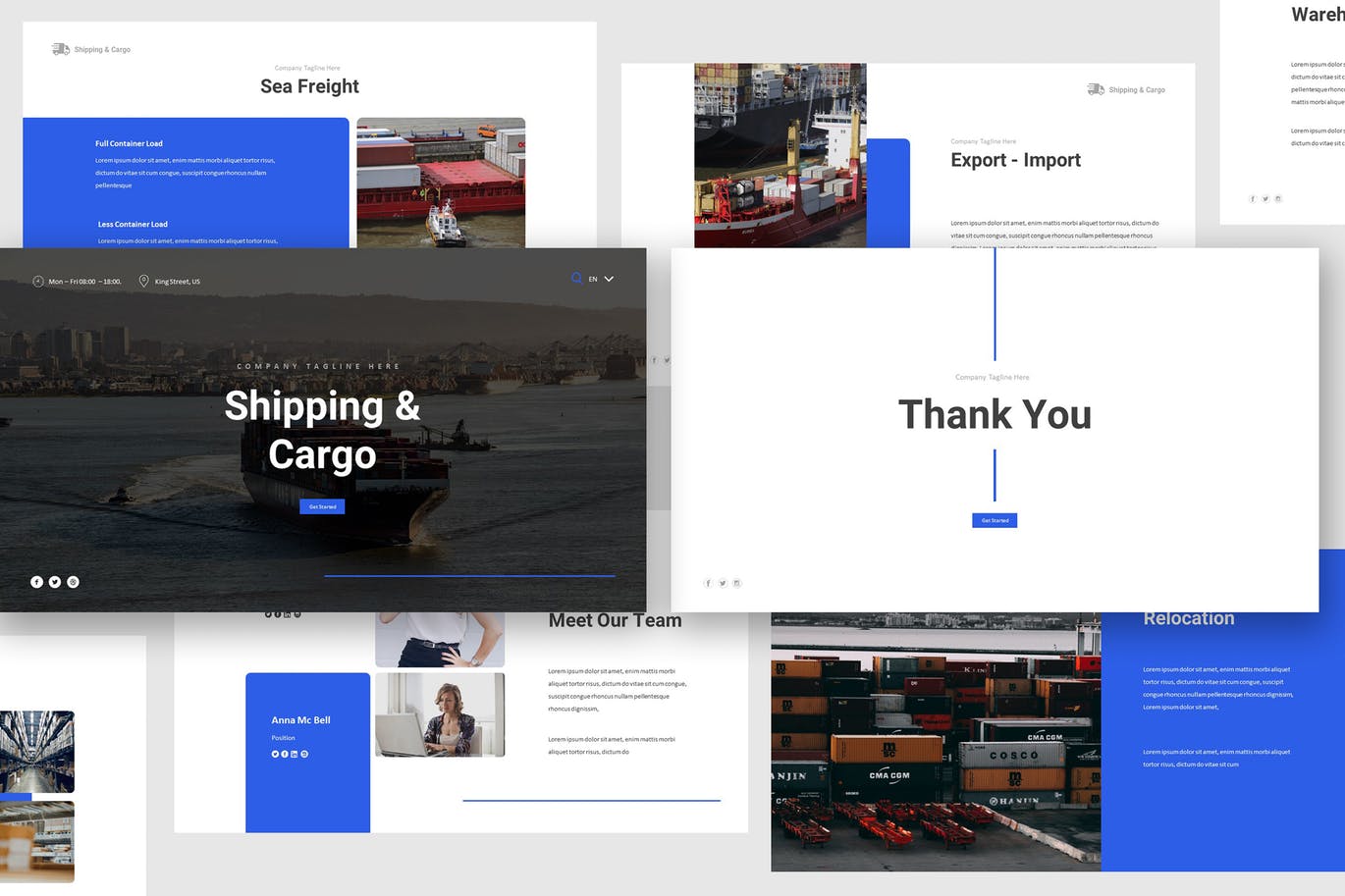Open Facebook icon on the dark hero slide
The image size is (1345, 896).
click(36, 582)
